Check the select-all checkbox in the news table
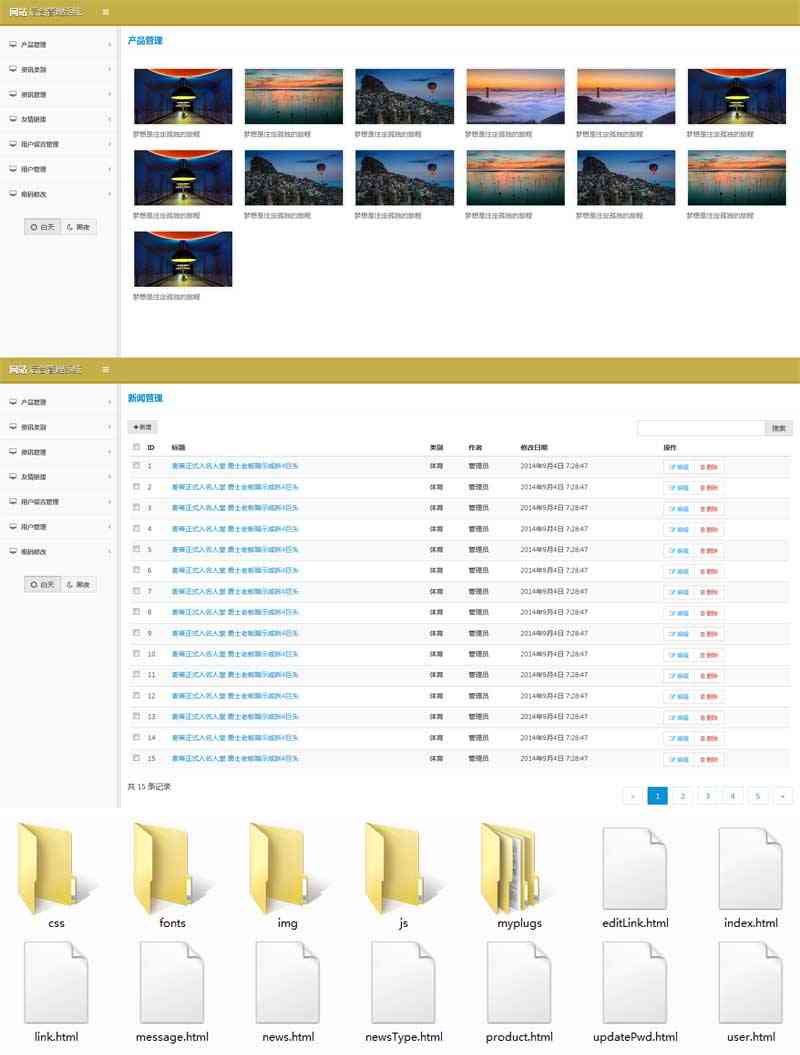The width and height of the screenshot is (800, 1055). coord(137,448)
